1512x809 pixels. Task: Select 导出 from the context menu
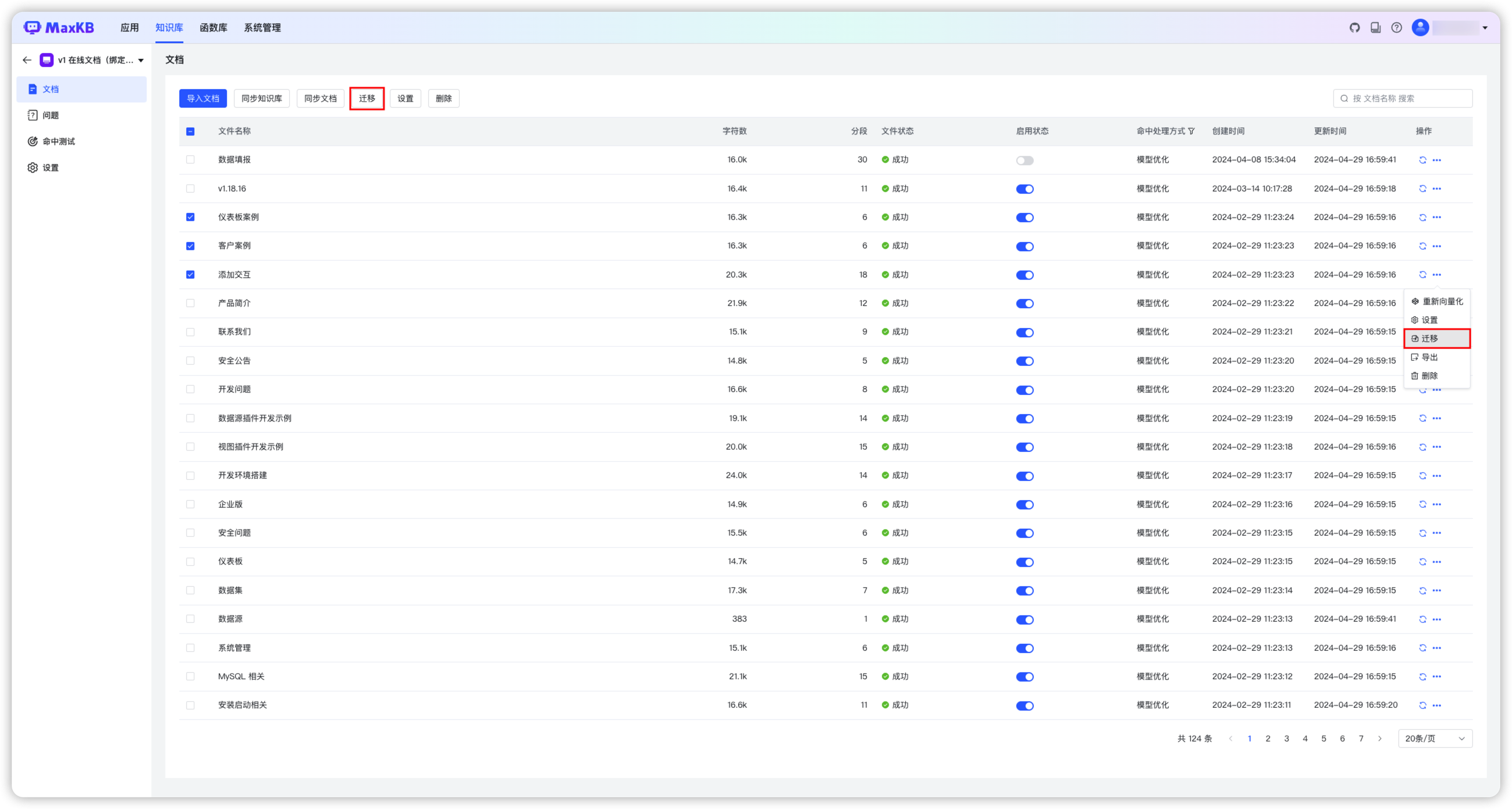(1429, 357)
